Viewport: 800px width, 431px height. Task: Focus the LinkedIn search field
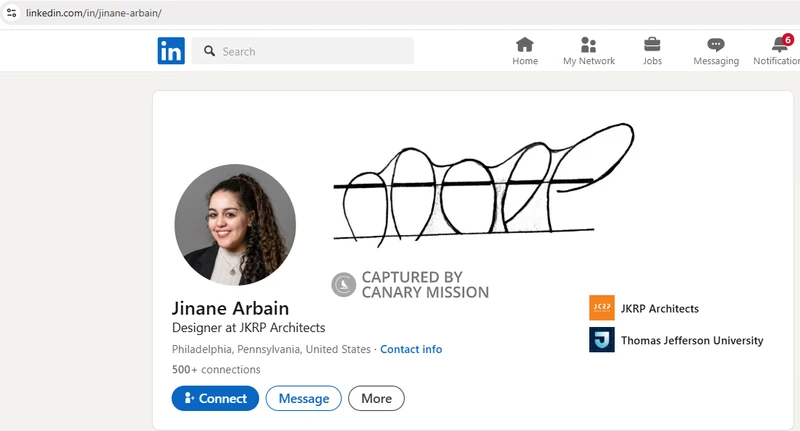(x=310, y=51)
